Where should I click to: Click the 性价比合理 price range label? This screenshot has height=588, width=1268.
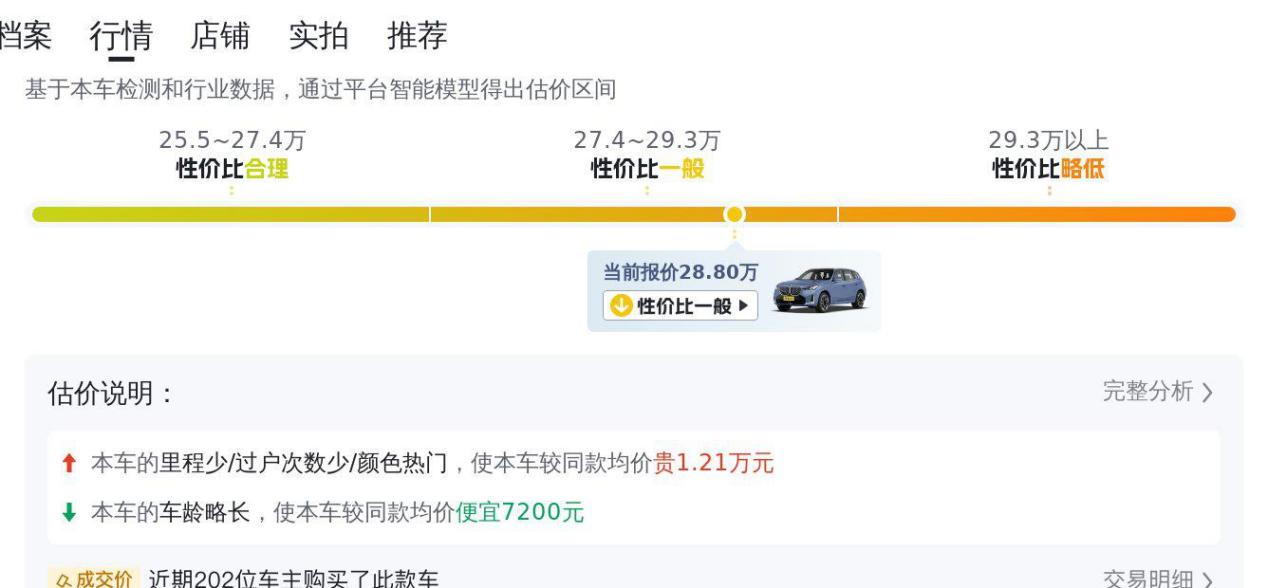coord(232,169)
